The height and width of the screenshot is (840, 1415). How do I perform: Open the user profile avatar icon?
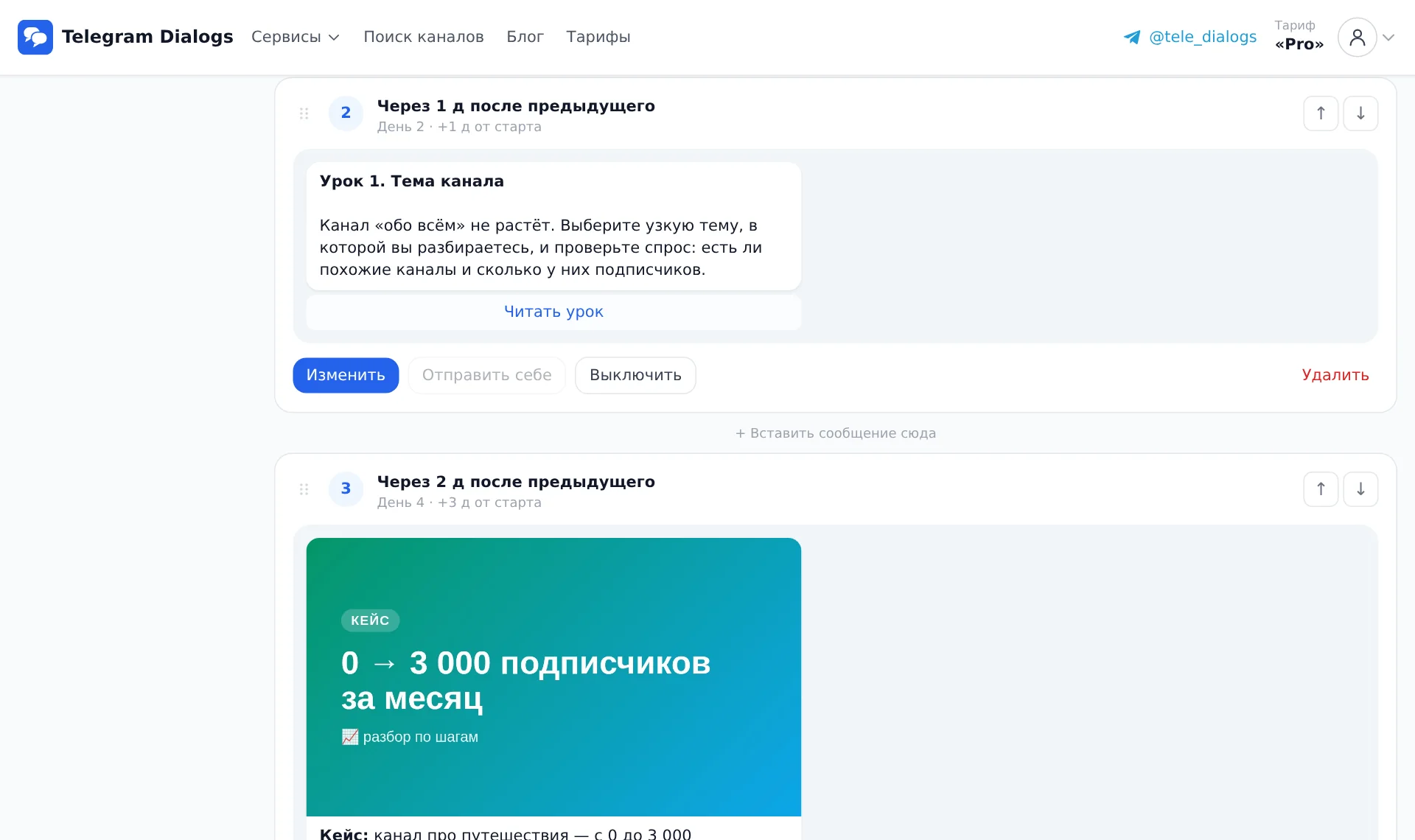click(1357, 37)
